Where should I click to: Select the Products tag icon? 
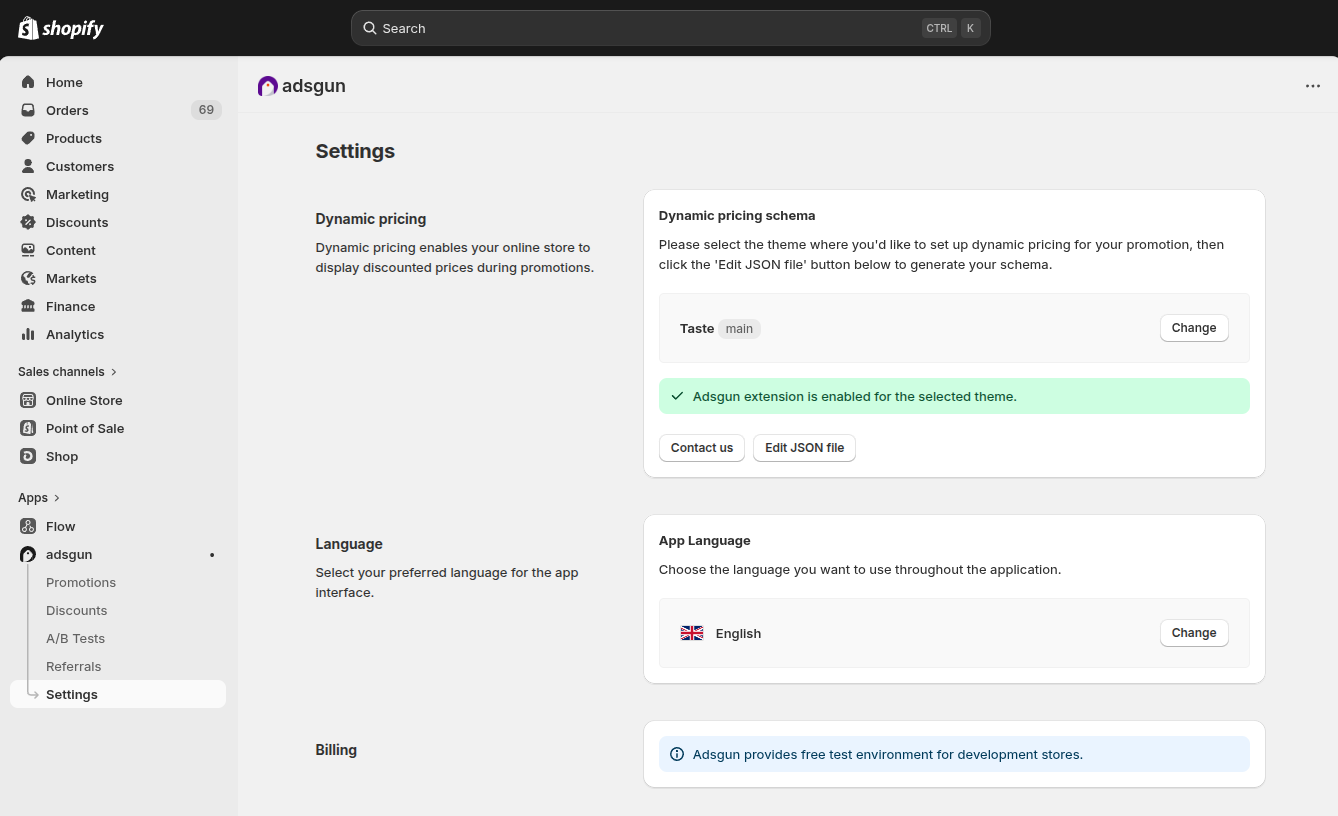coord(28,138)
